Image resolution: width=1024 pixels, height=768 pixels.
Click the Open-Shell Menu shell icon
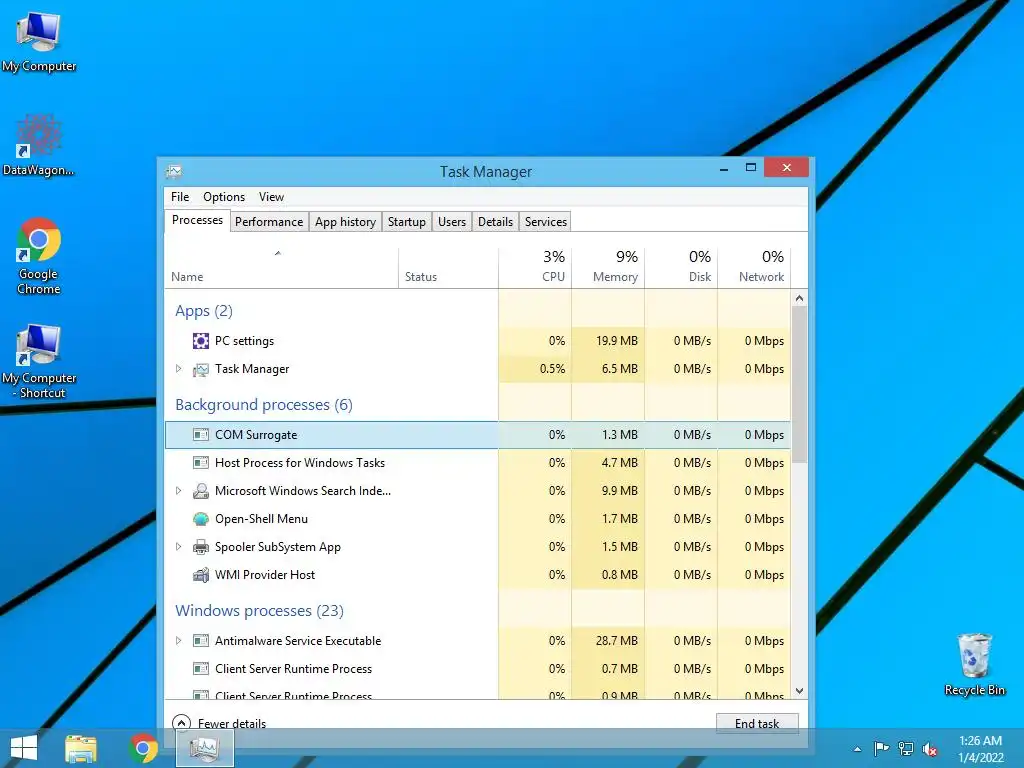click(200, 519)
